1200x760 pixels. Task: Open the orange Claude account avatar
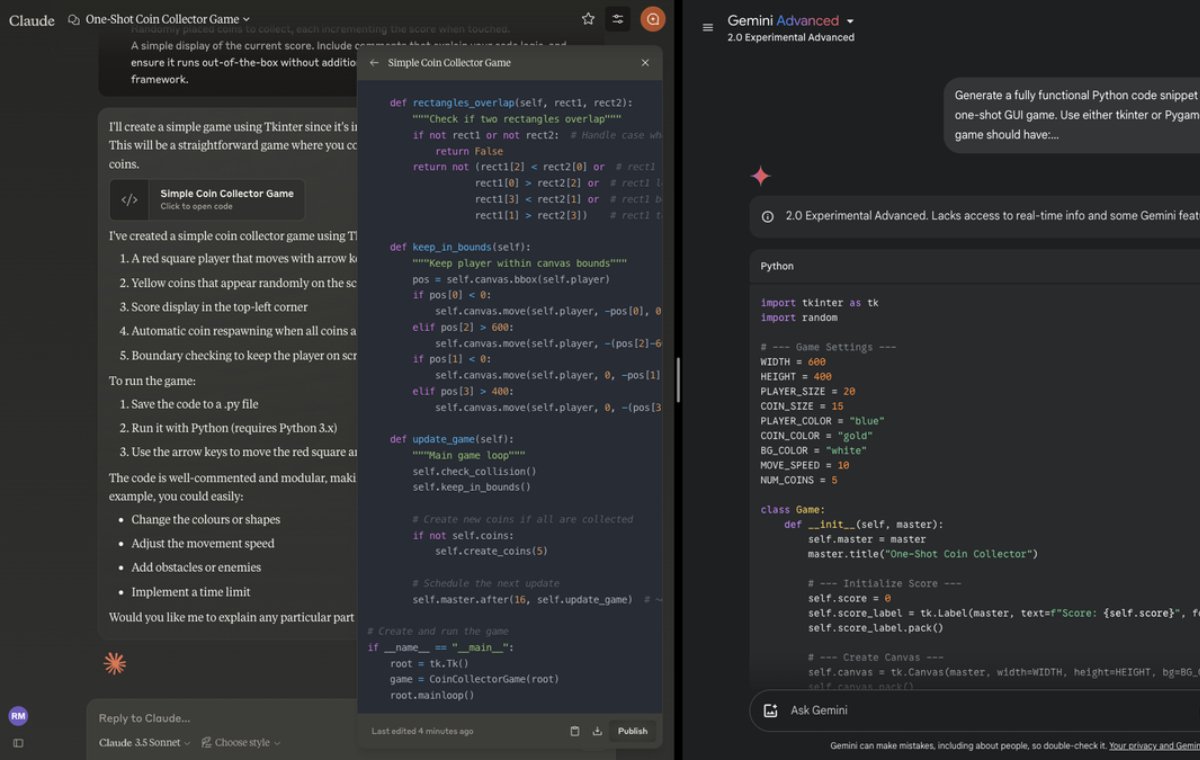[x=653, y=18]
